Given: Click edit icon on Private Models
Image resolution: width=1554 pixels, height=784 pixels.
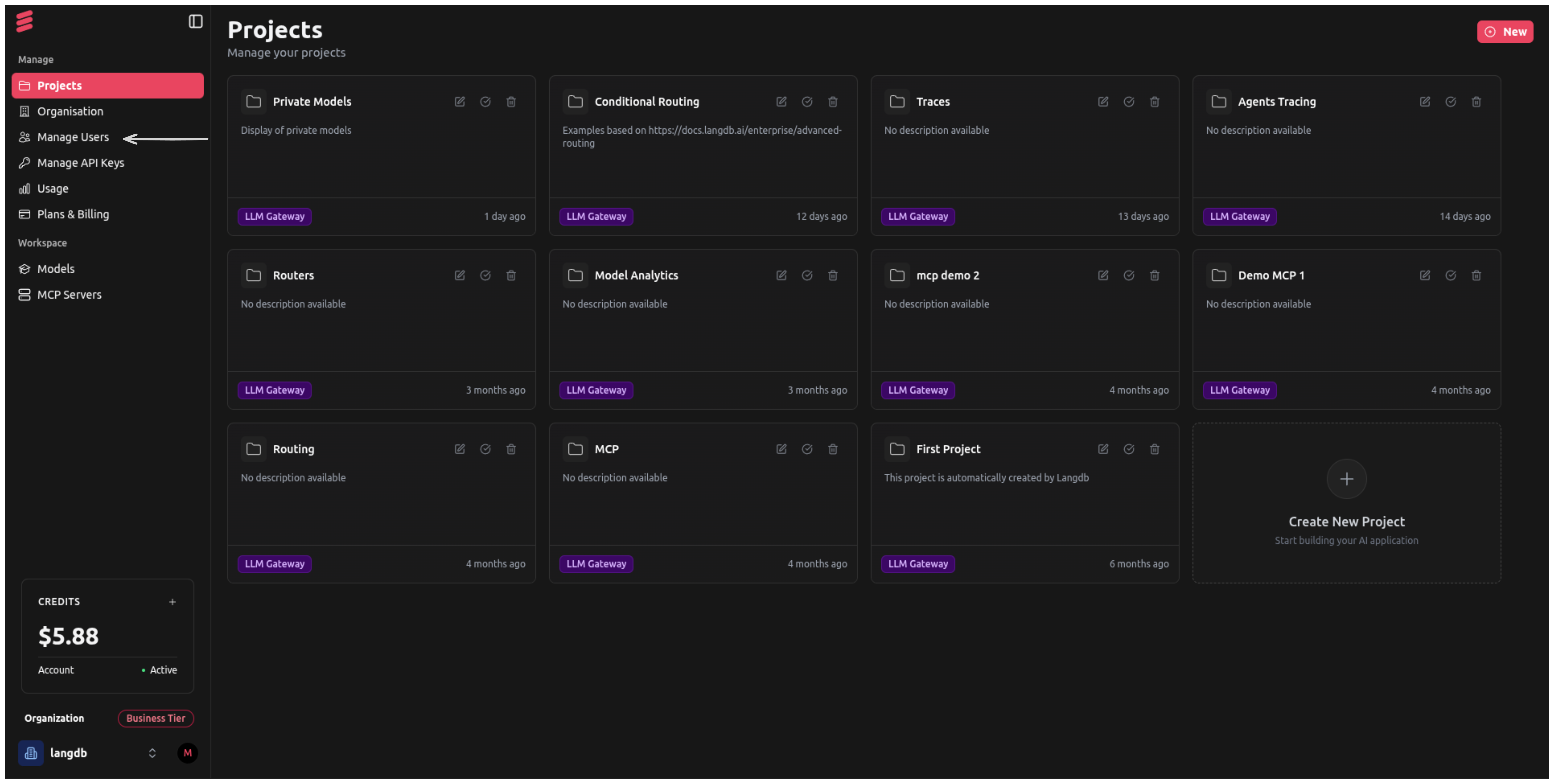Looking at the screenshot, I should coord(460,102).
